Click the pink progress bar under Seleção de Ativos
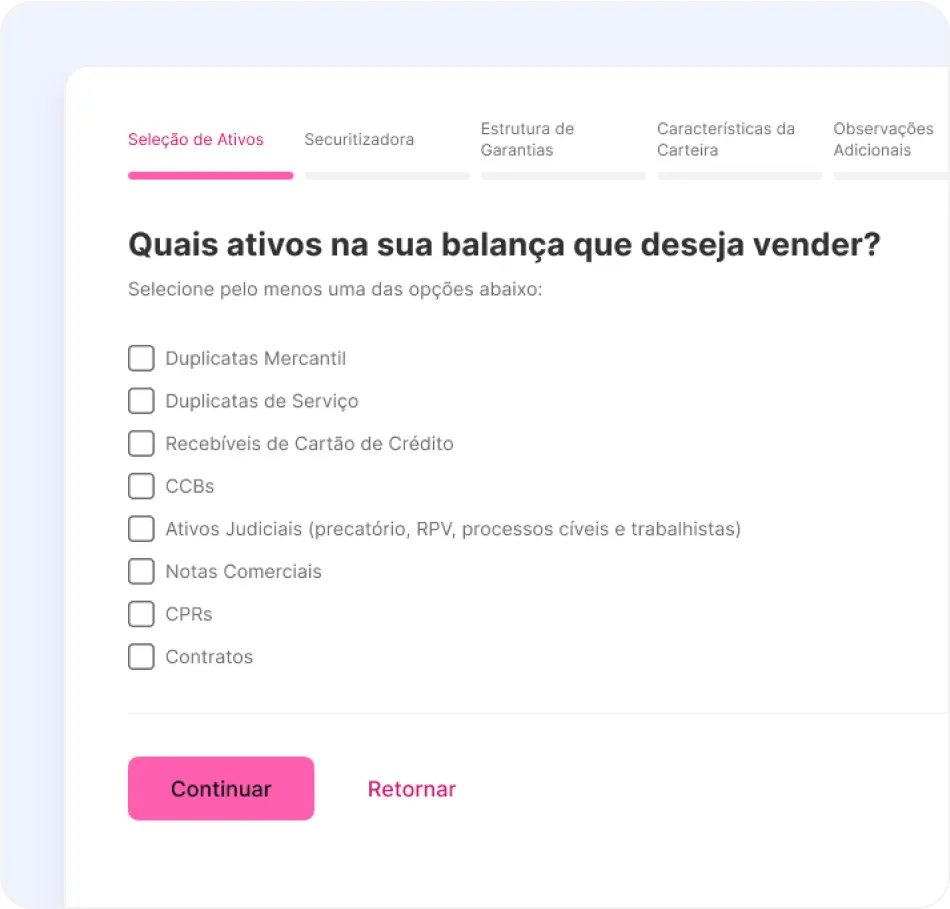 click(210, 176)
